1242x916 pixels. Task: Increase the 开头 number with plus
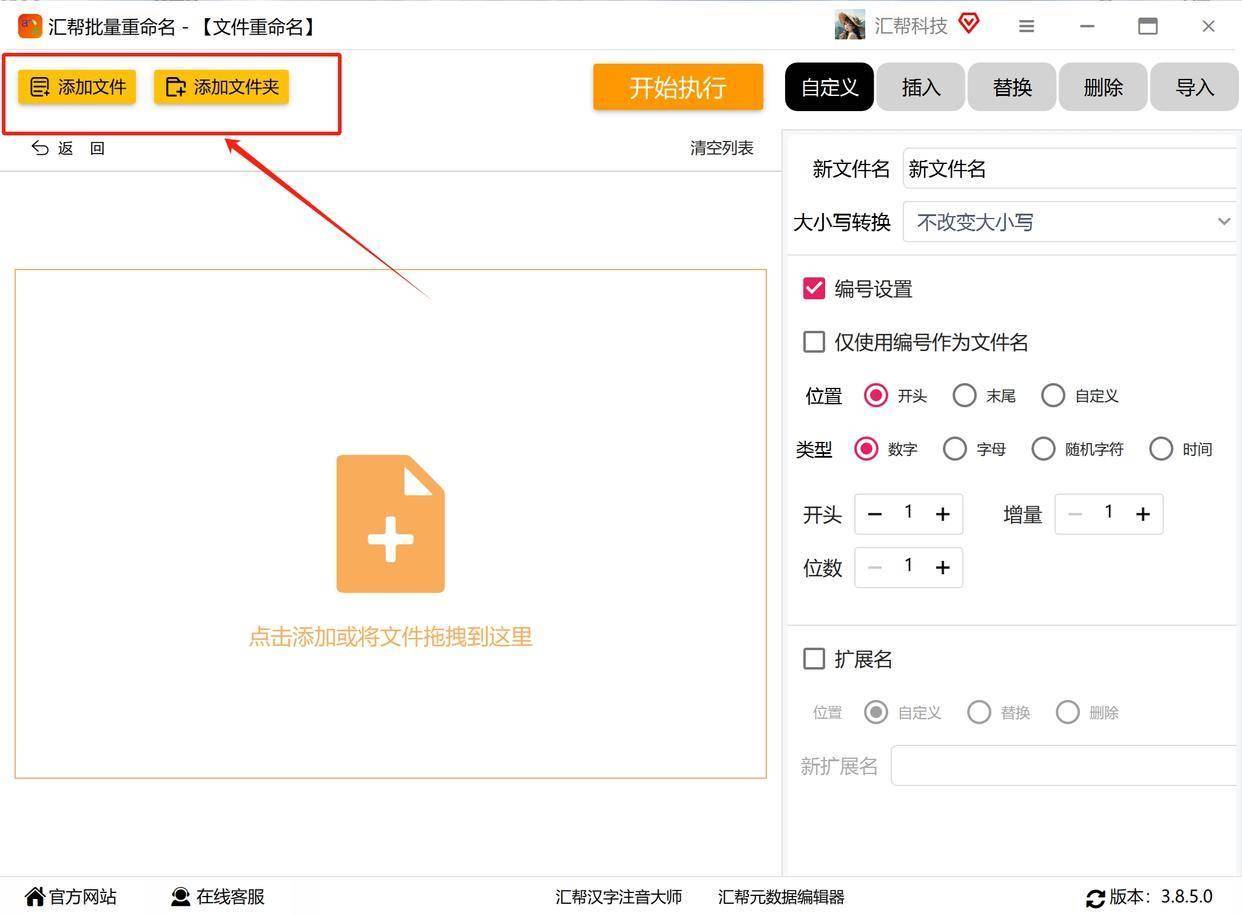942,514
